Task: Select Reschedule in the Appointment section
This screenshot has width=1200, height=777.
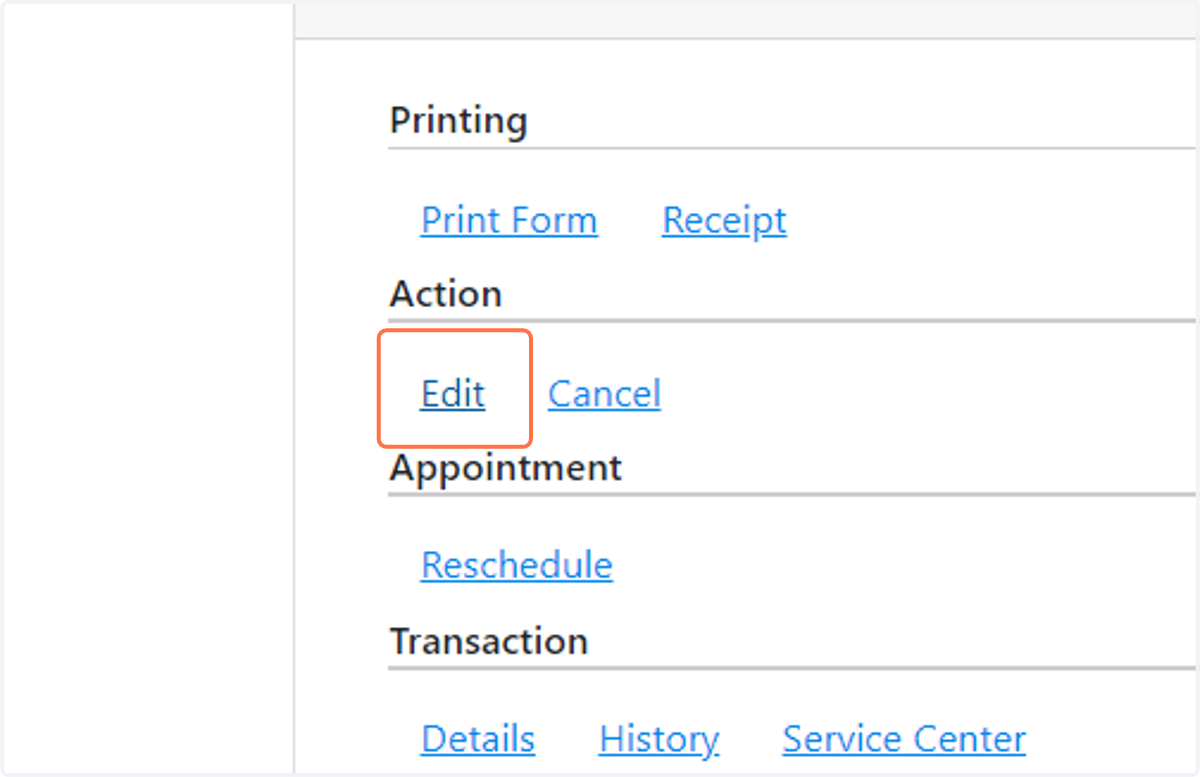Action: click(517, 565)
